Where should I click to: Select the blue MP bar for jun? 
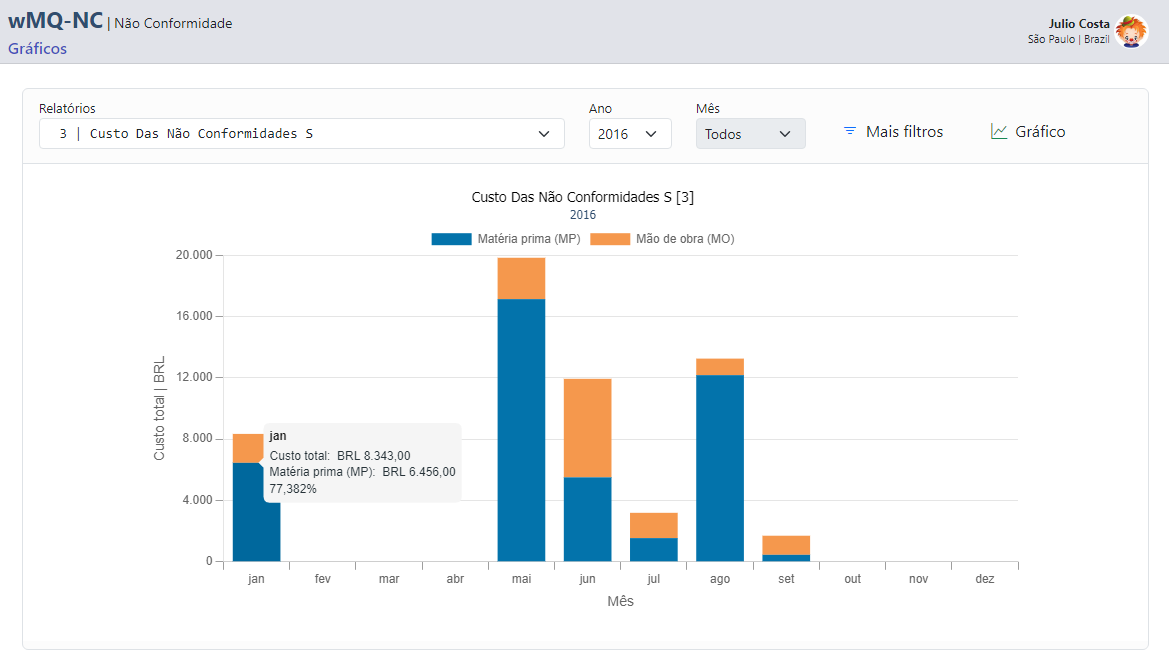pyautogui.click(x=587, y=519)
